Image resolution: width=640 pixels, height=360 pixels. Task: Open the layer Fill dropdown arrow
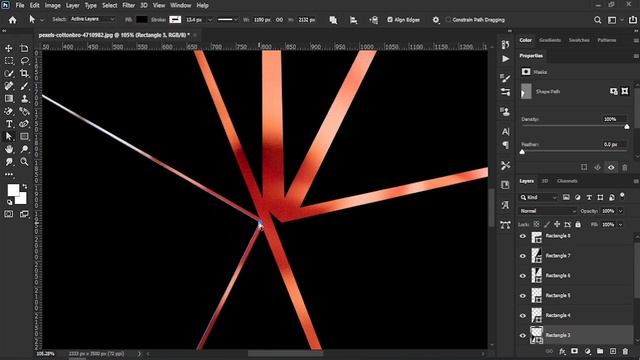click(x=620, y=224)
